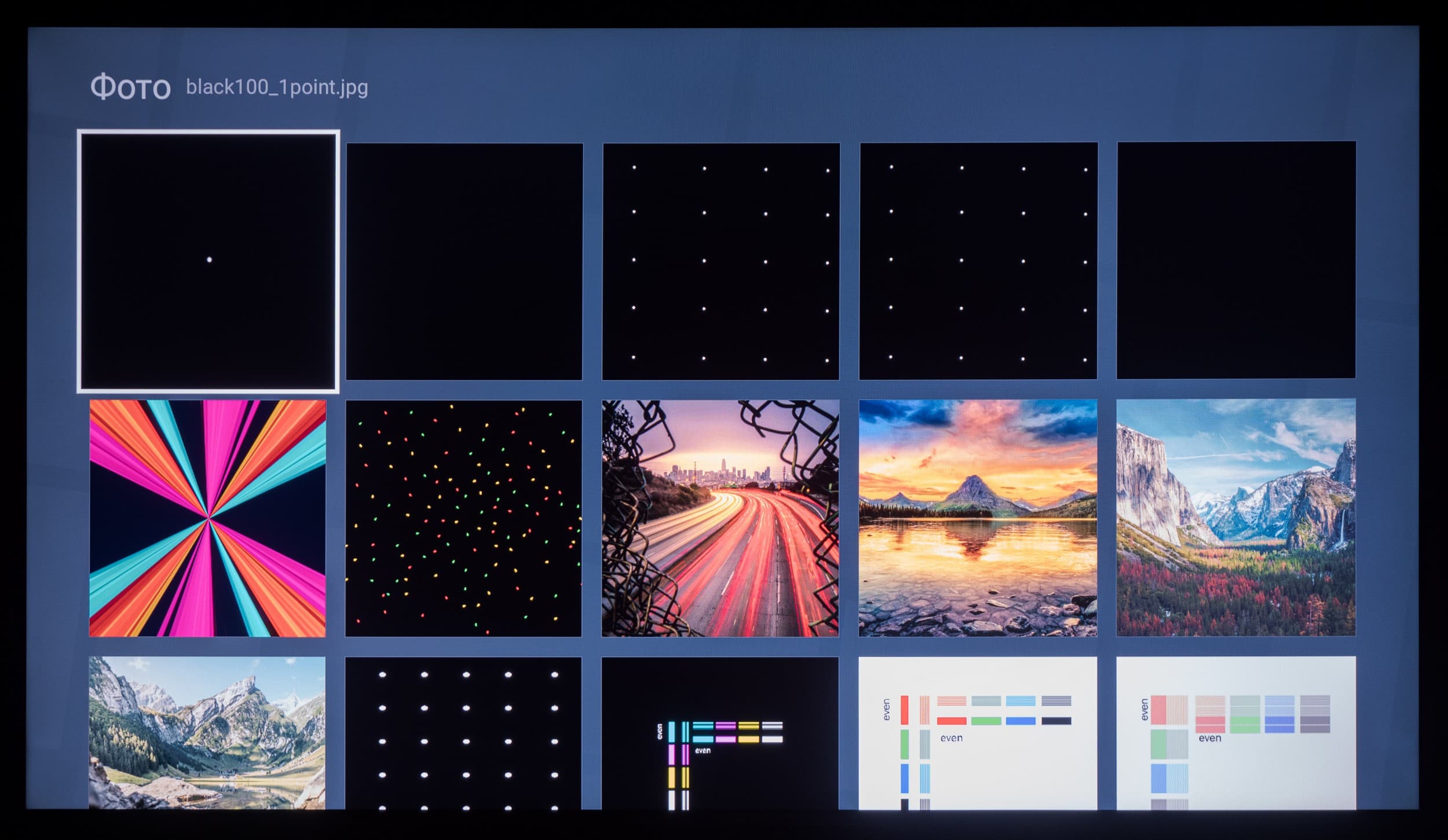Open dotted grid thumbnail above highway photo
The image size is (1448, 840).
click(x=721, y=262)
